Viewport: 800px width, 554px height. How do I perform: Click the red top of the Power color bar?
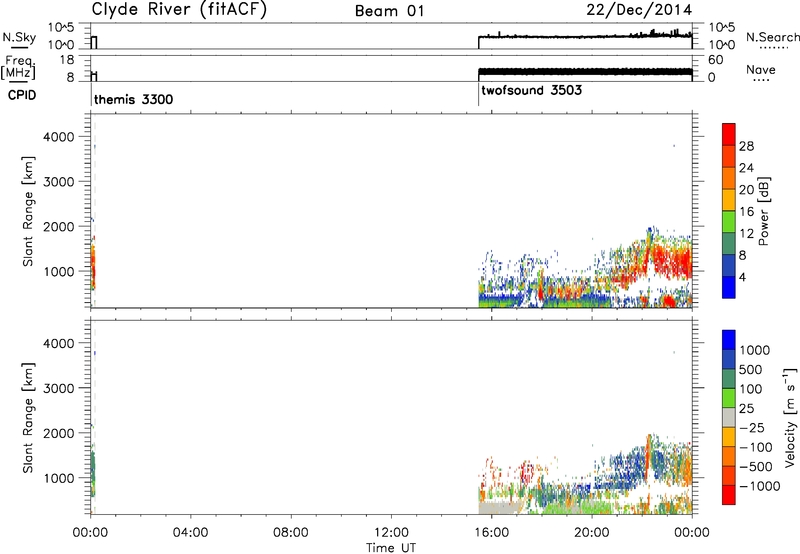click(x=729, y=134)
